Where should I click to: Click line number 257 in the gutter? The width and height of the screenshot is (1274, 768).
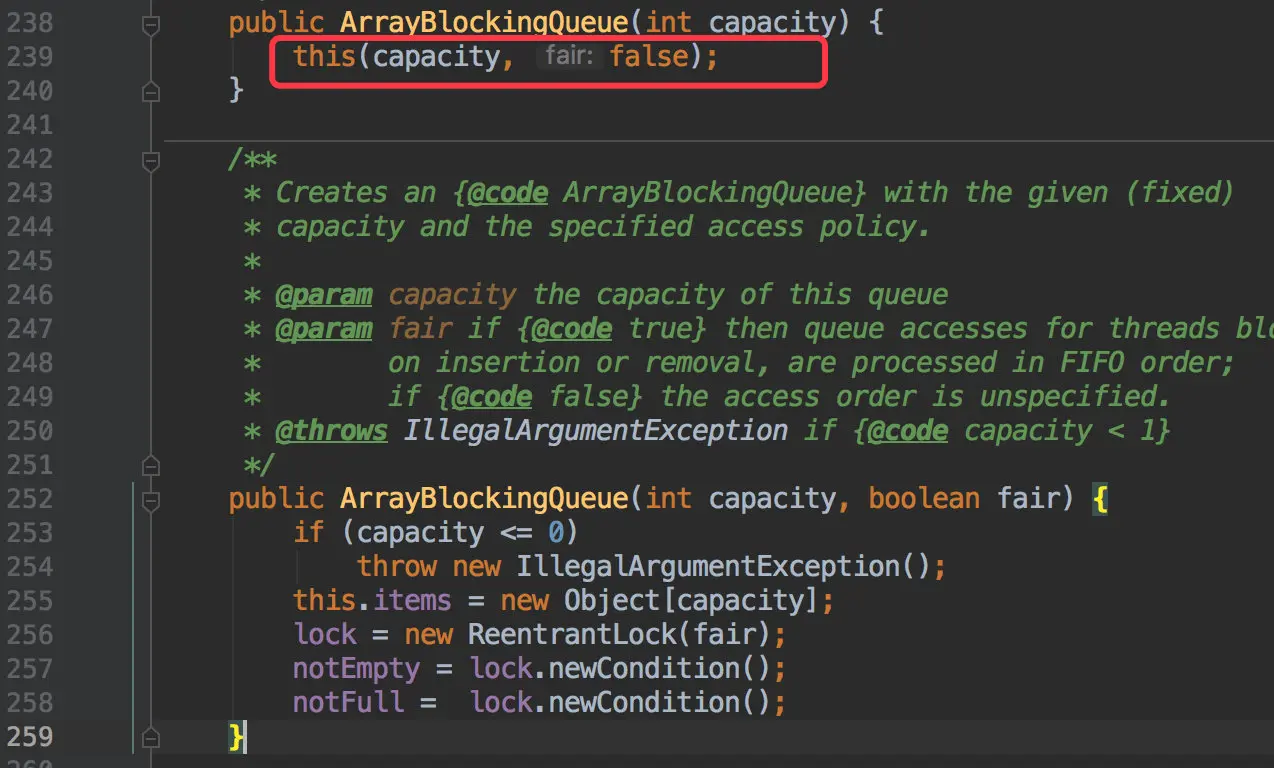click(30, 668)
